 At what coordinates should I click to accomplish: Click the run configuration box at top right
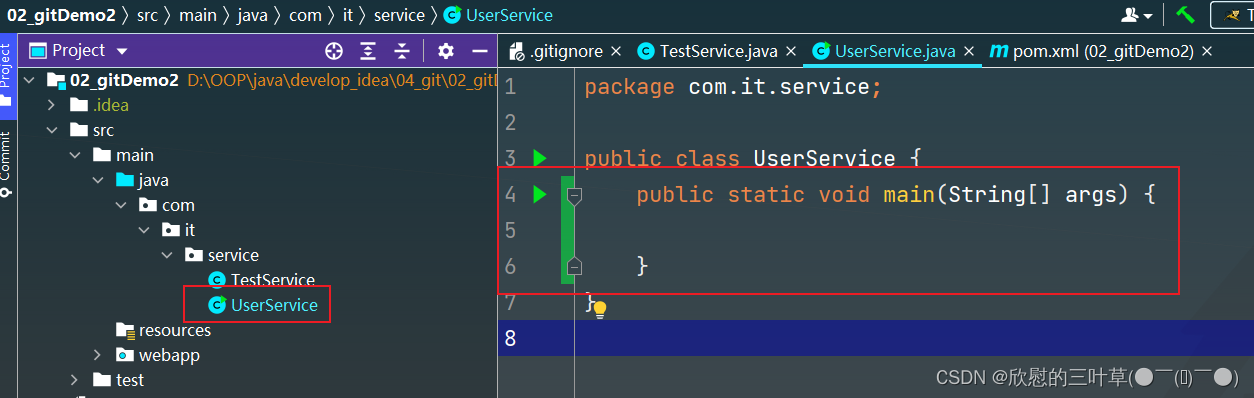pos(1232,15)
